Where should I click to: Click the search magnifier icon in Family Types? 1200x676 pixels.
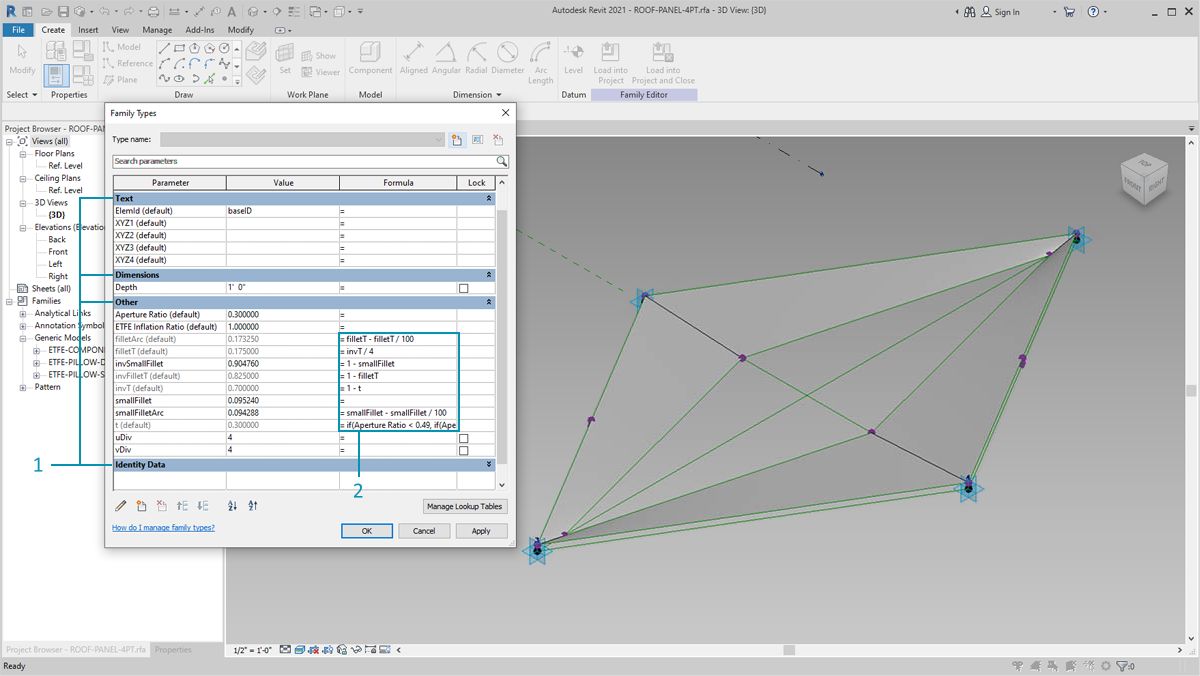[501, 161]
